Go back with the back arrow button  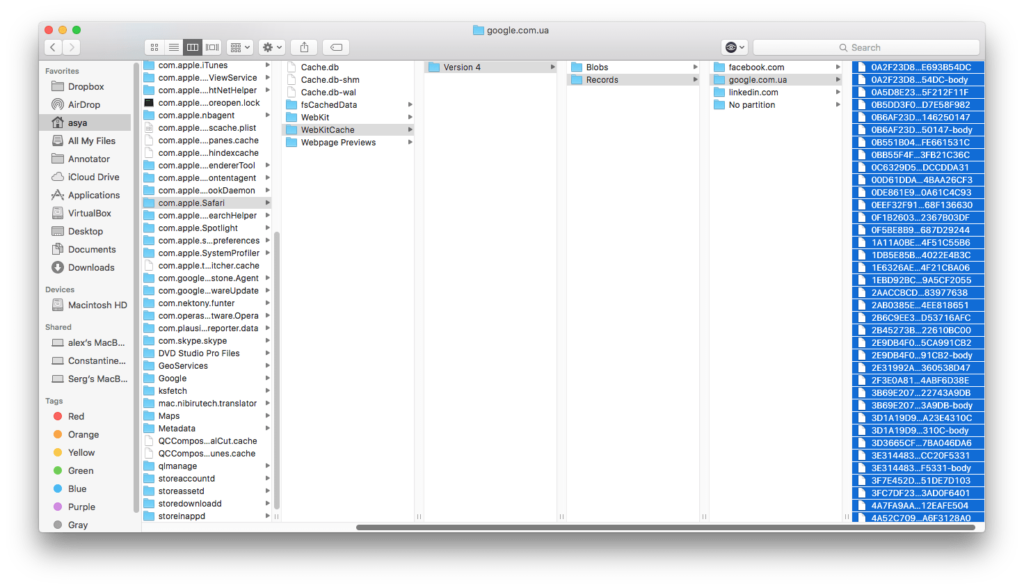click(54, 47)
